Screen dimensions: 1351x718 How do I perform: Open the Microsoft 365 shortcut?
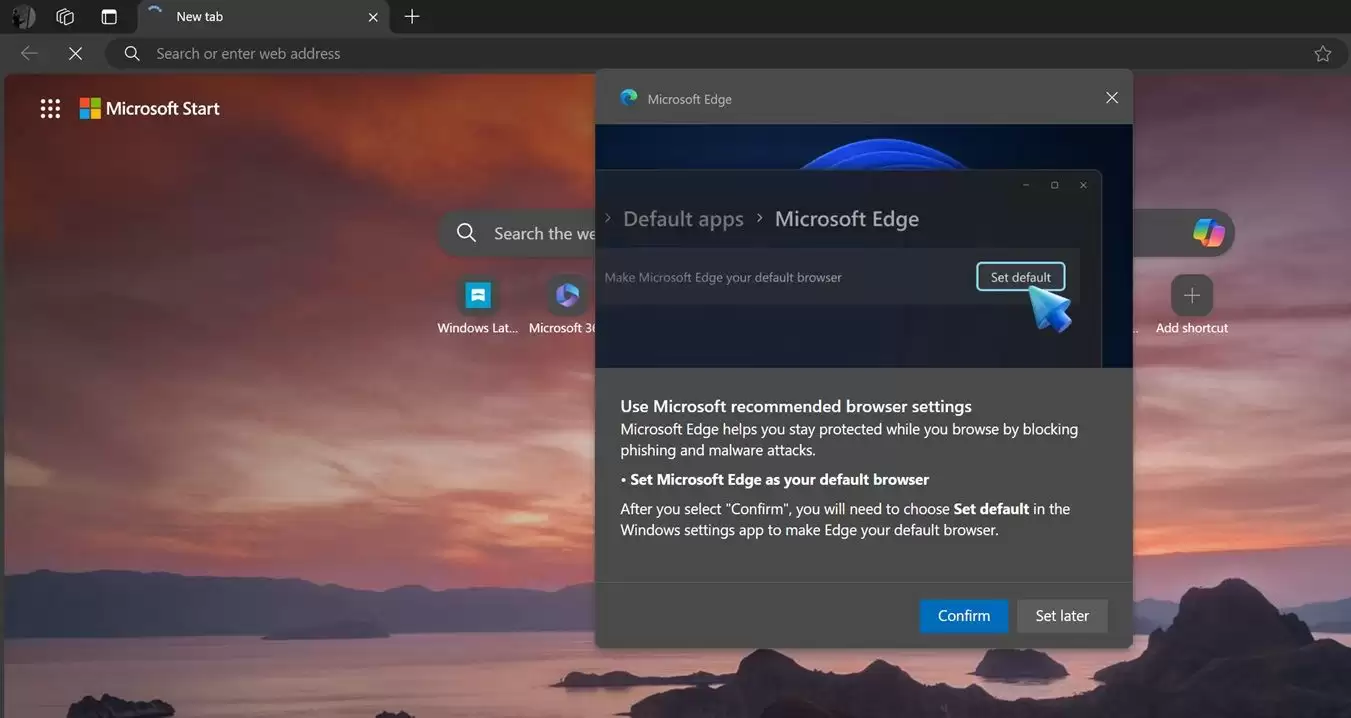567,295
